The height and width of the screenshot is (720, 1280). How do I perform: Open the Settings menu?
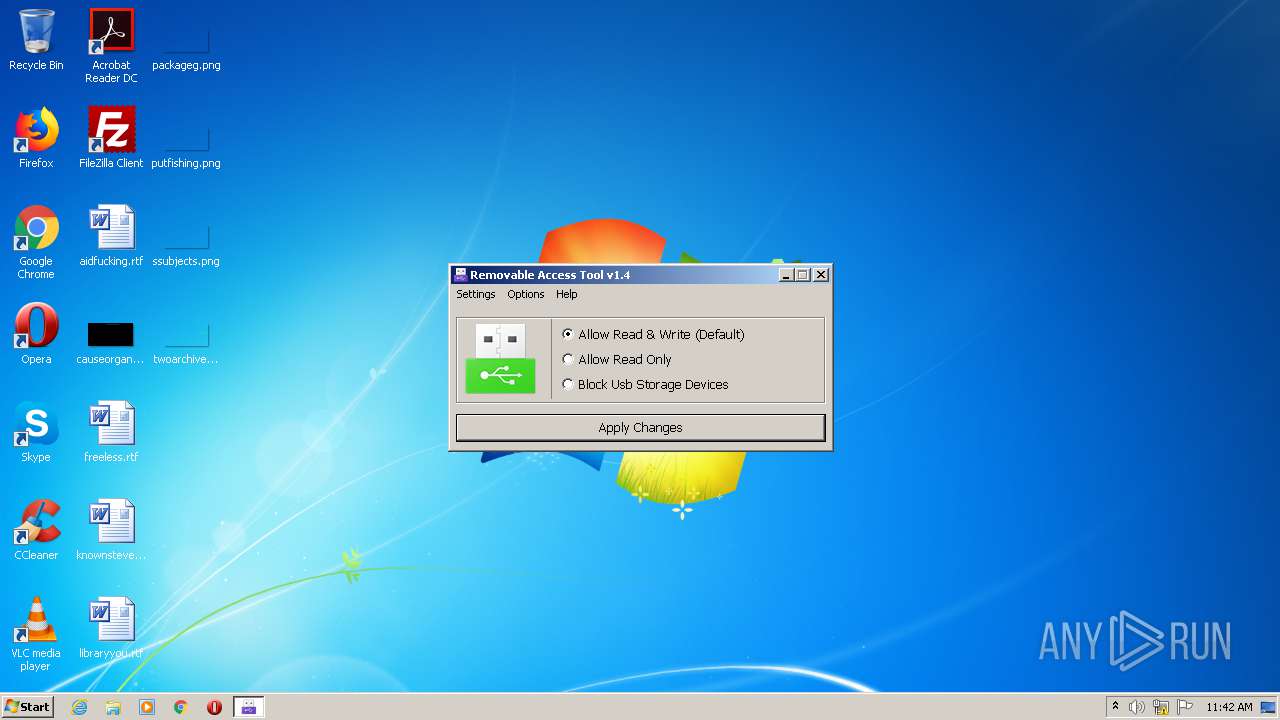click(x=476, y=294)
